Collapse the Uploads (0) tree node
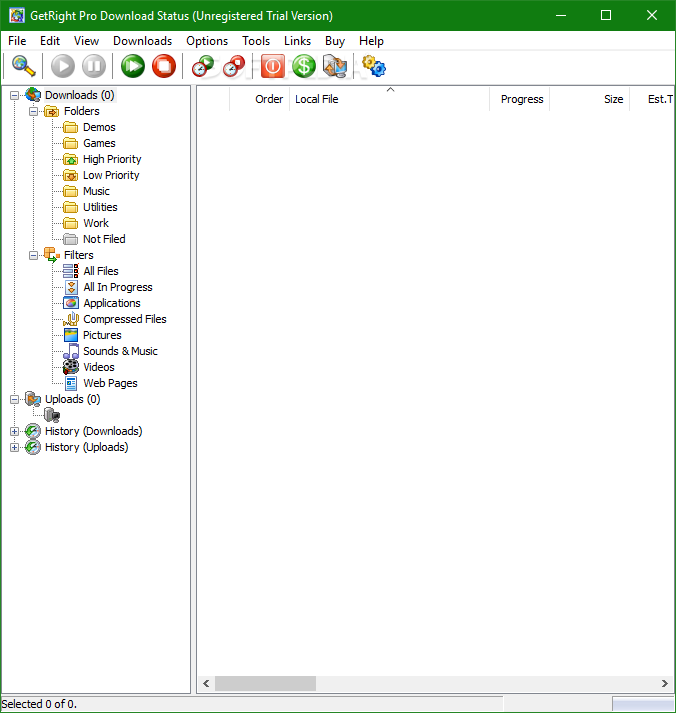This screenshot has width=676, height=713. coord(15,399)
